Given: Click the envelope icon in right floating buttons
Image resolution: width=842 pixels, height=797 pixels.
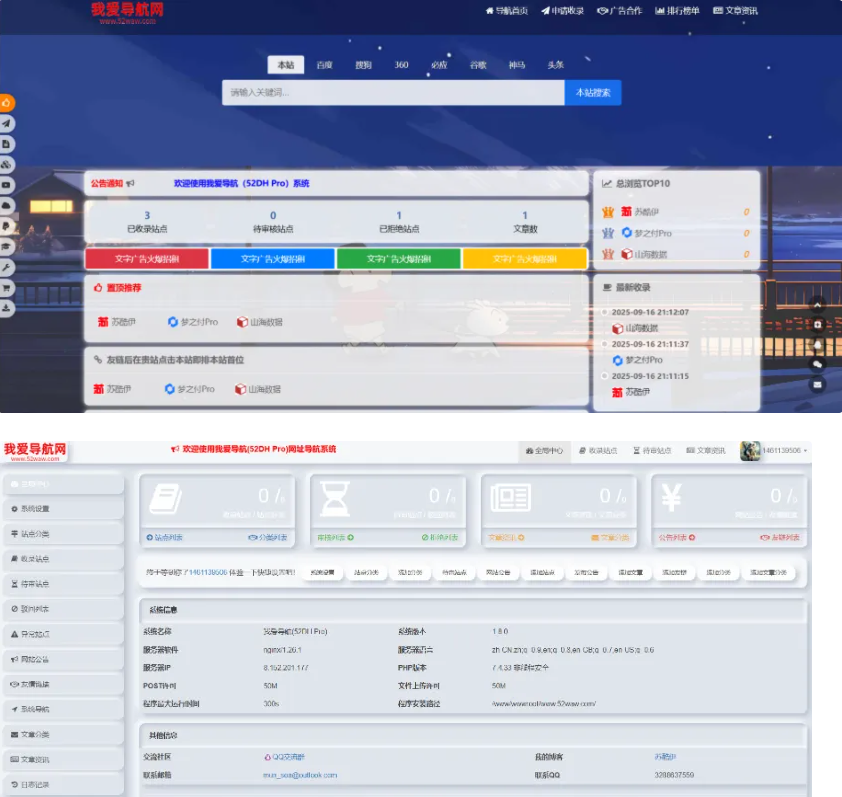Looking at the screenshot, I should coord(817,384).
